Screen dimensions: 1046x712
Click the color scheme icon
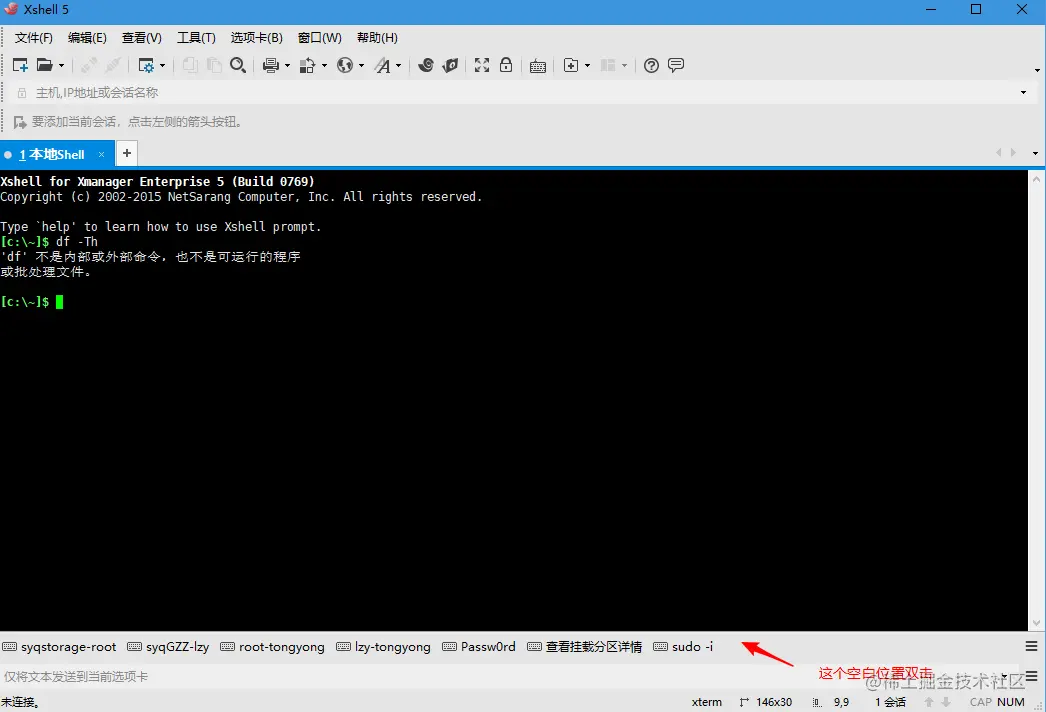click(x=308, y=65)
